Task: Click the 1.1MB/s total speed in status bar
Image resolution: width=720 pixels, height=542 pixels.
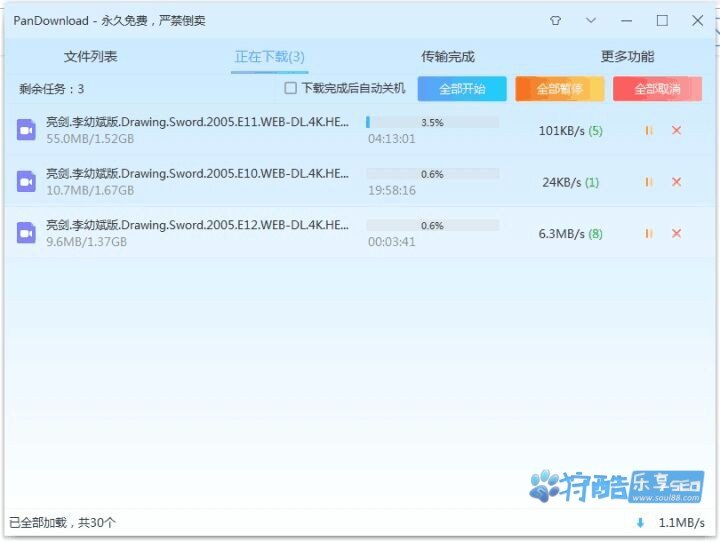Action: [x=681, y=523]
